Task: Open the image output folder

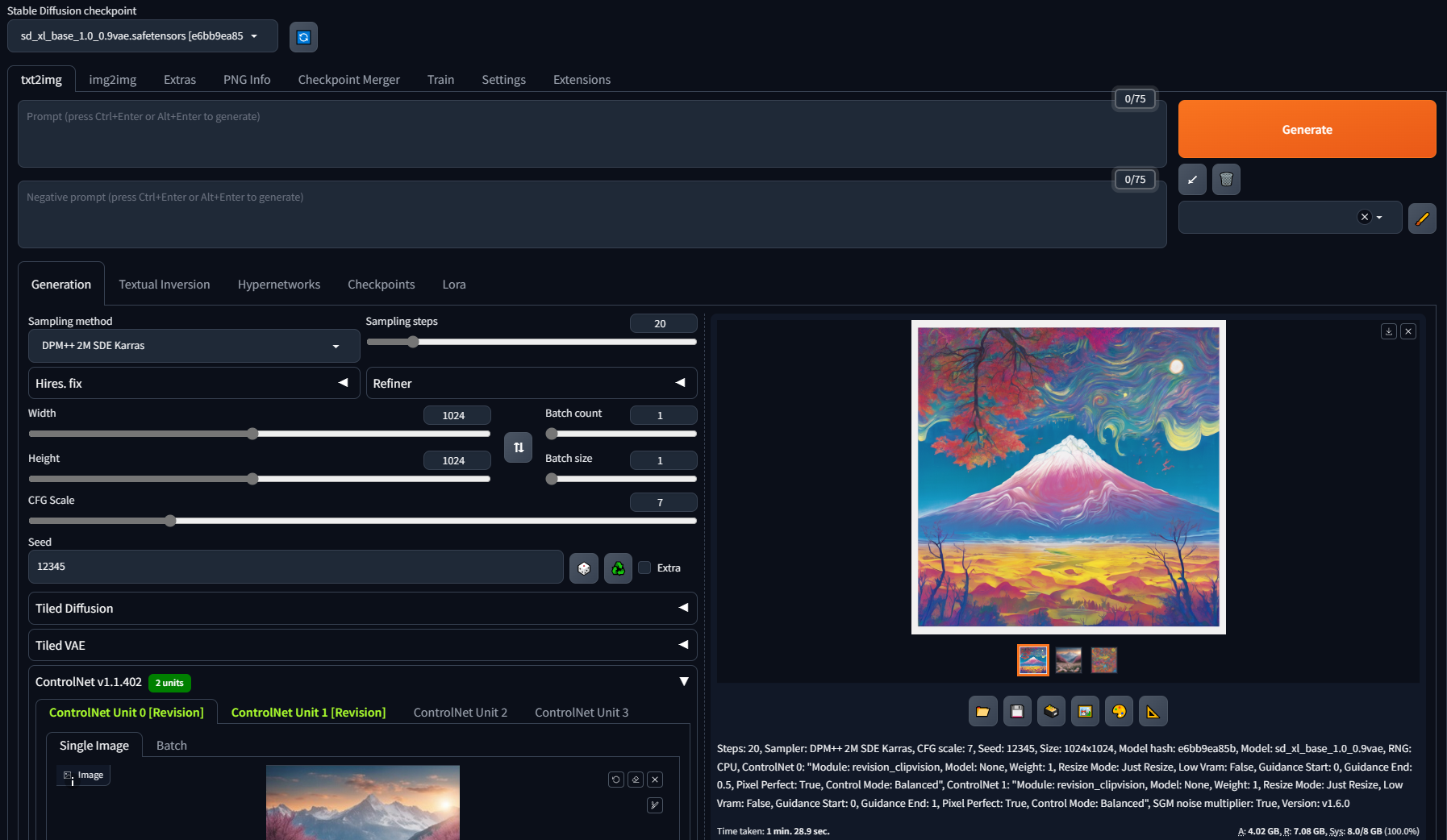Action: pyautogui.click(x=982, y=711)
